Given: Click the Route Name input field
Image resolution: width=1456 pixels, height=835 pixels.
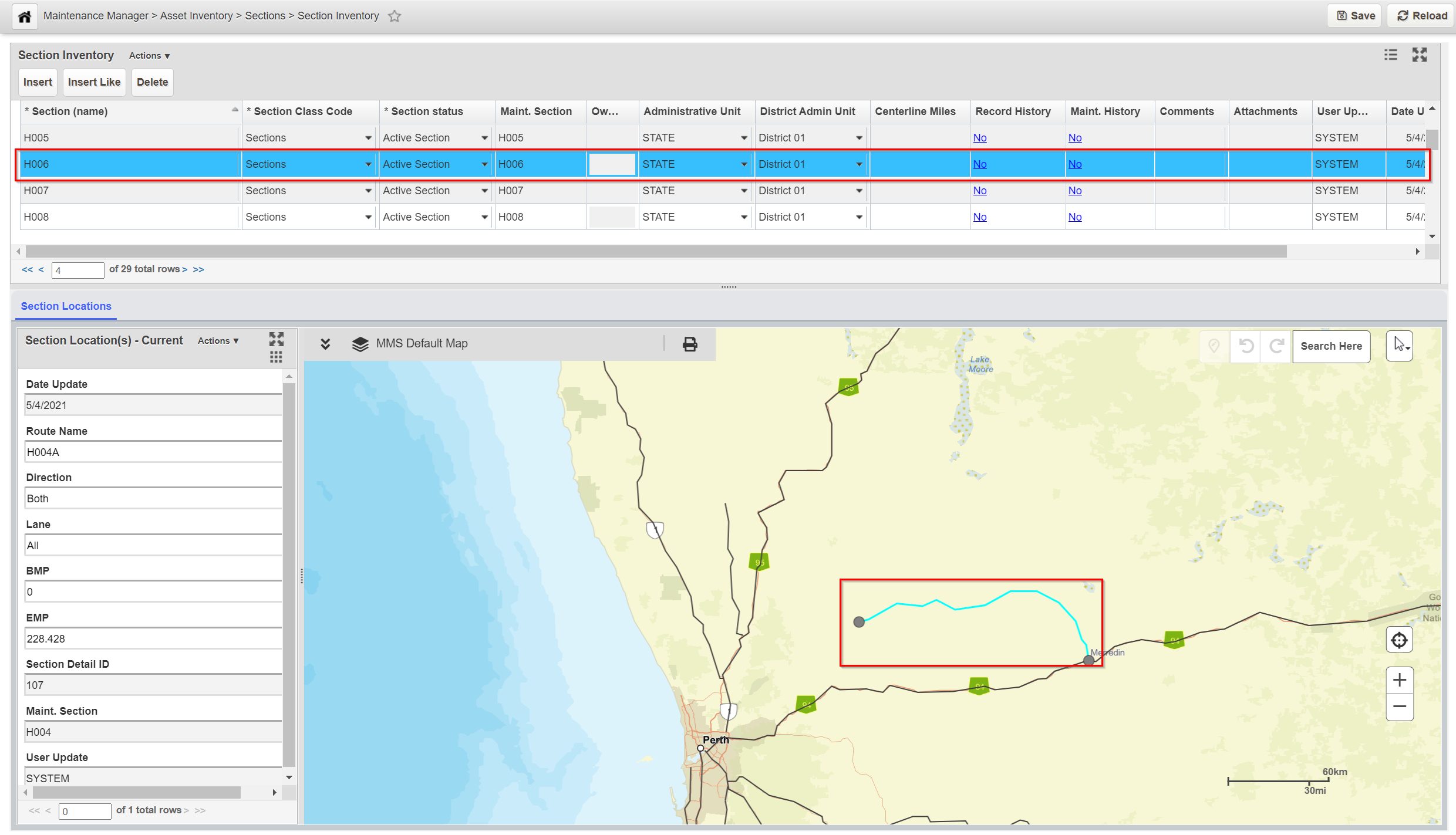Looking at the screenshot, I should click(153, 452).
